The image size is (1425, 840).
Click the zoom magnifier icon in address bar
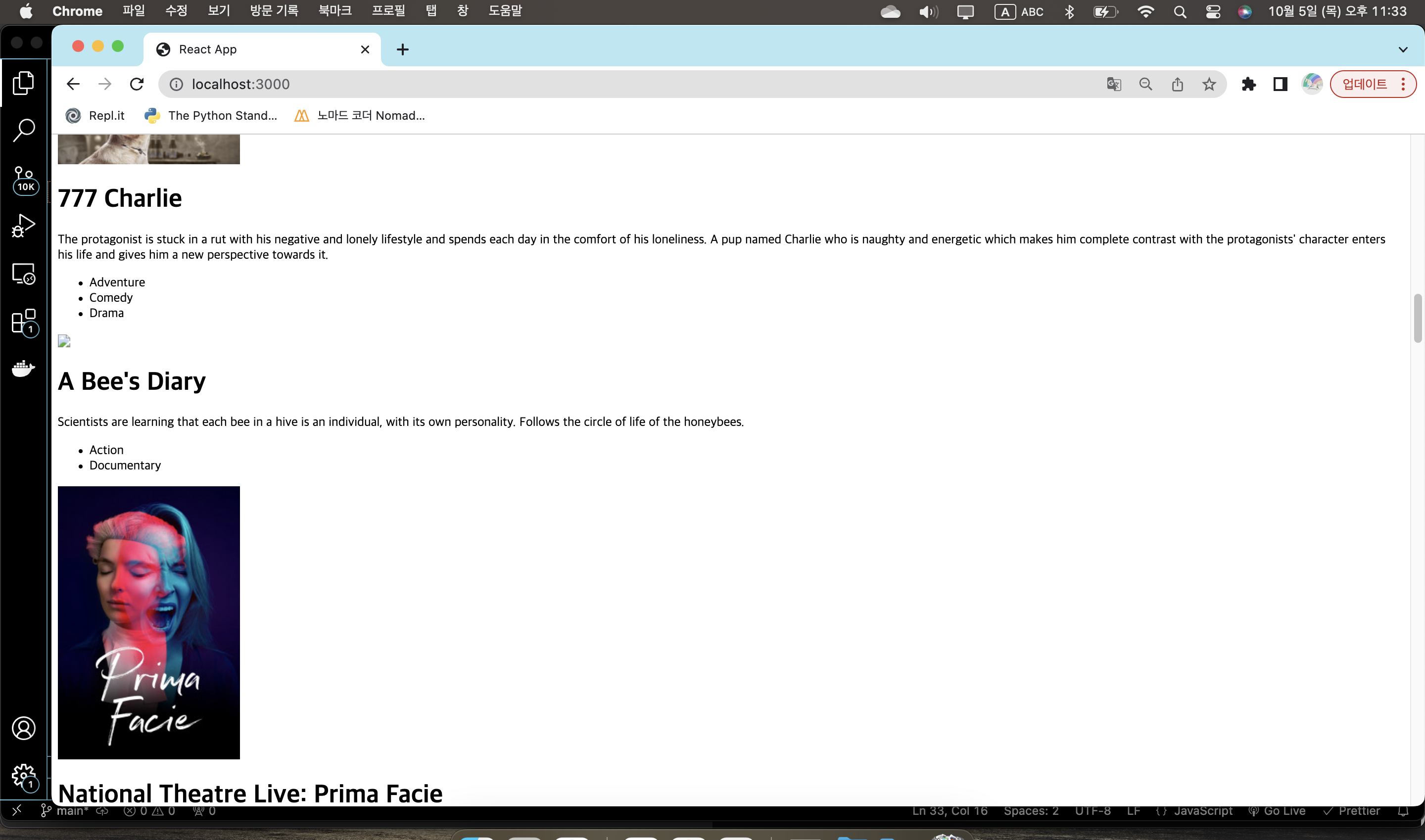pos(1145,84)
